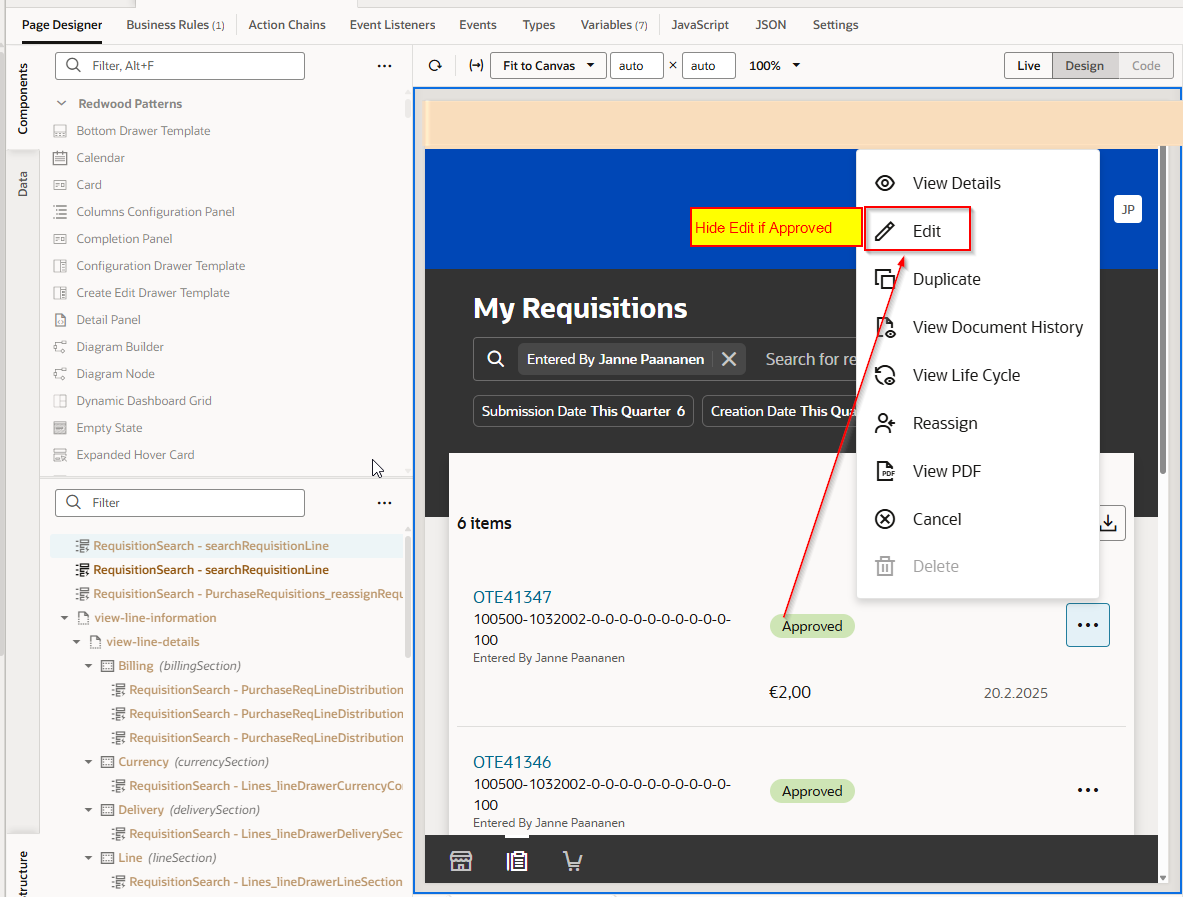Refresh the canvas preview
The image size is (1183, 897).
(x=435, y=65)
